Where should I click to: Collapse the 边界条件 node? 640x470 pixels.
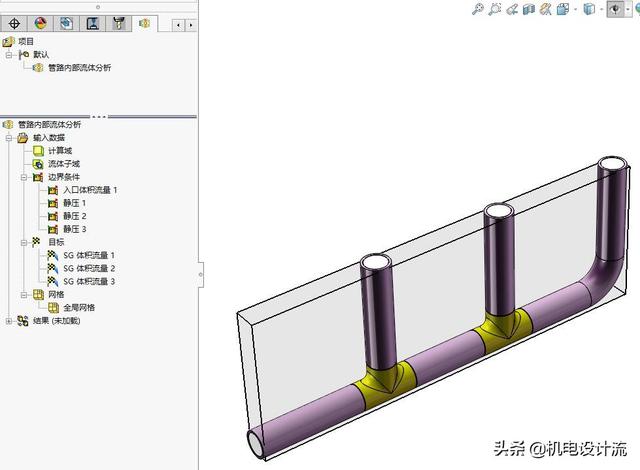click(24, 177)
